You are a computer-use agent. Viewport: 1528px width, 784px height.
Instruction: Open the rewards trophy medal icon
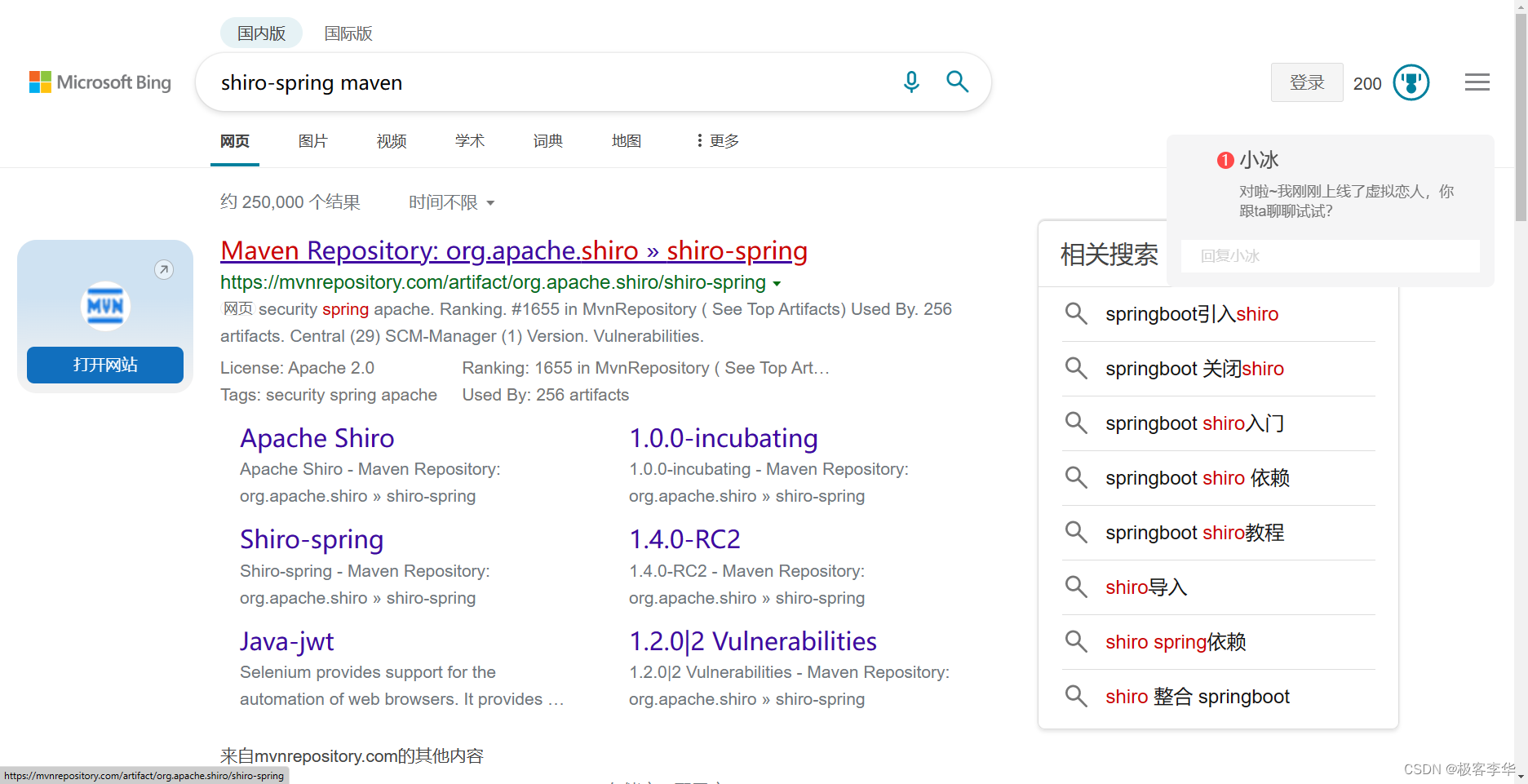coord(1411,82)
